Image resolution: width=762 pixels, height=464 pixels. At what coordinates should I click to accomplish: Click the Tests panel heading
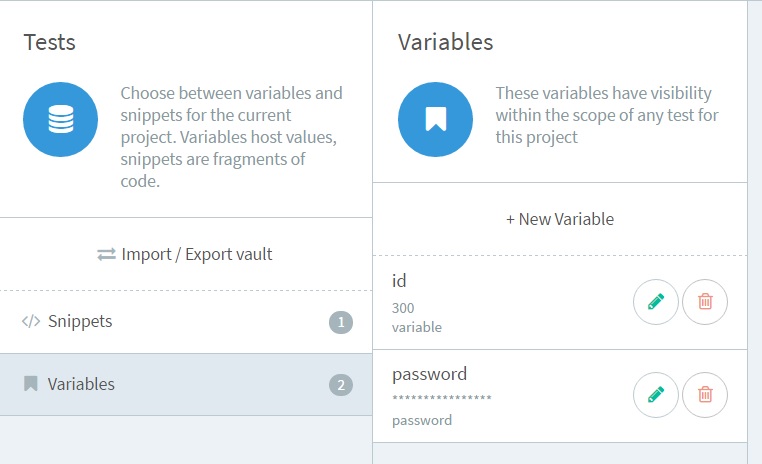click(x=50, y=43)
